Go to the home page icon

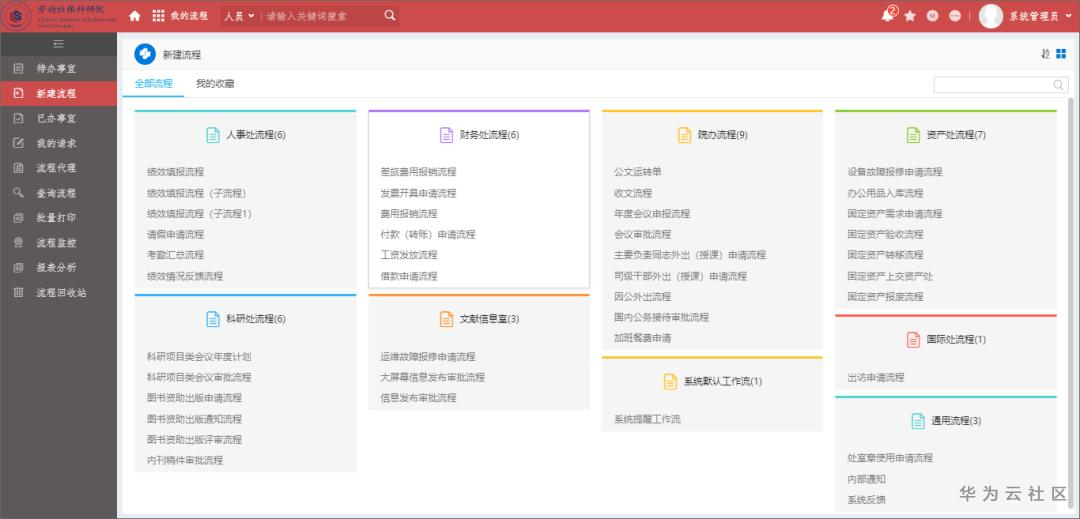pos(135,16)
